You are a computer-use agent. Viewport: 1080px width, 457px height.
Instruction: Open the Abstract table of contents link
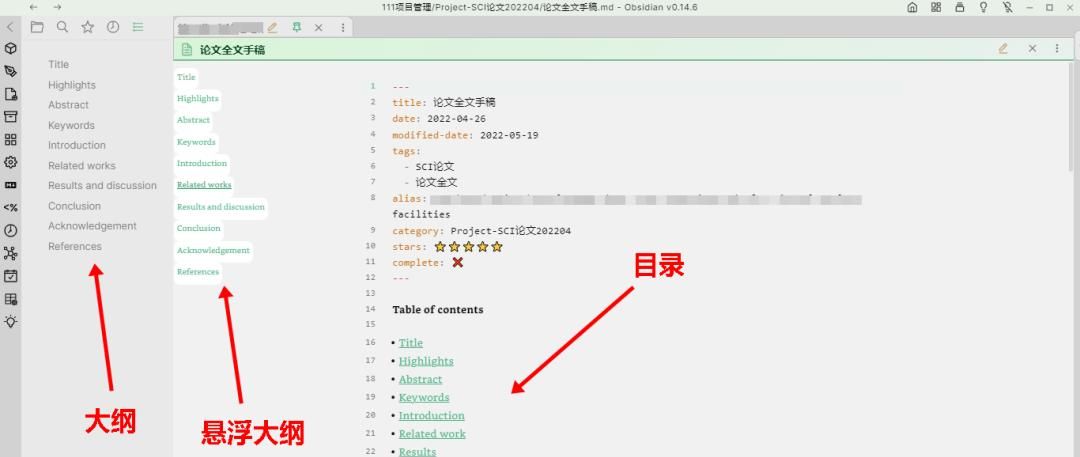(420, 379)
